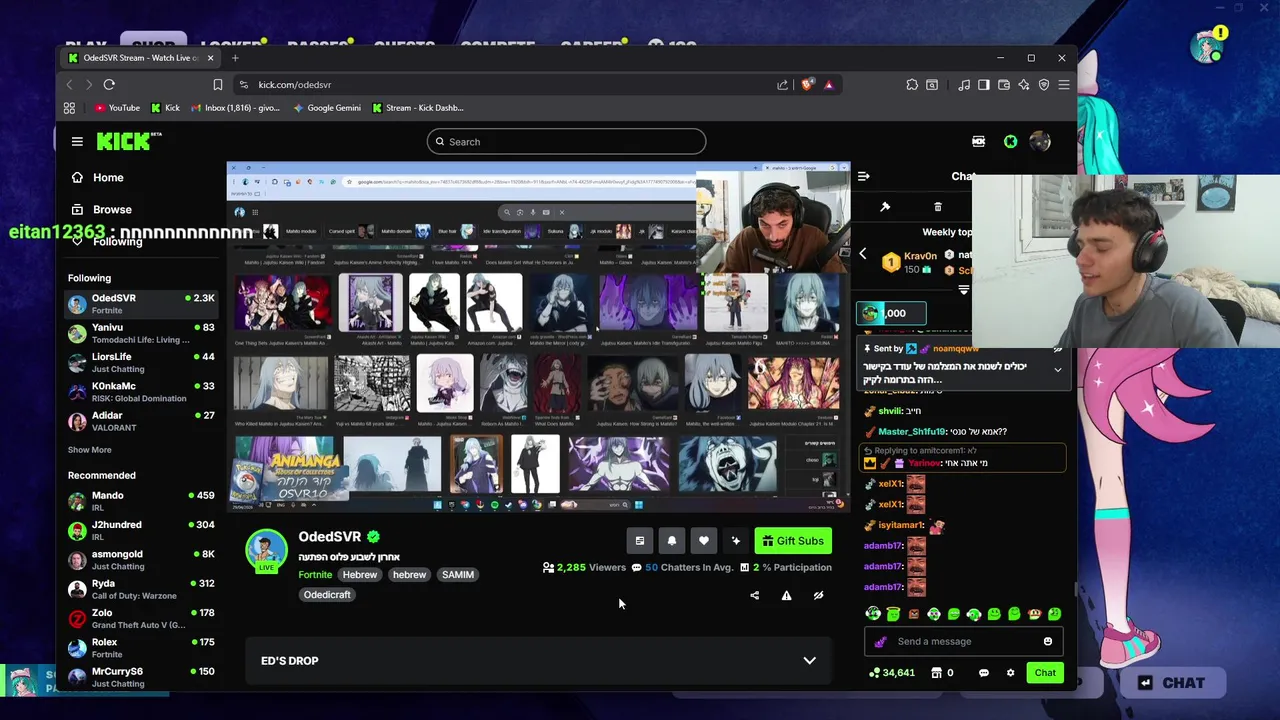Report the stream with warning icon
Image resolution: width=1280 pixels, height=720 pixels.
pos(787,596)
